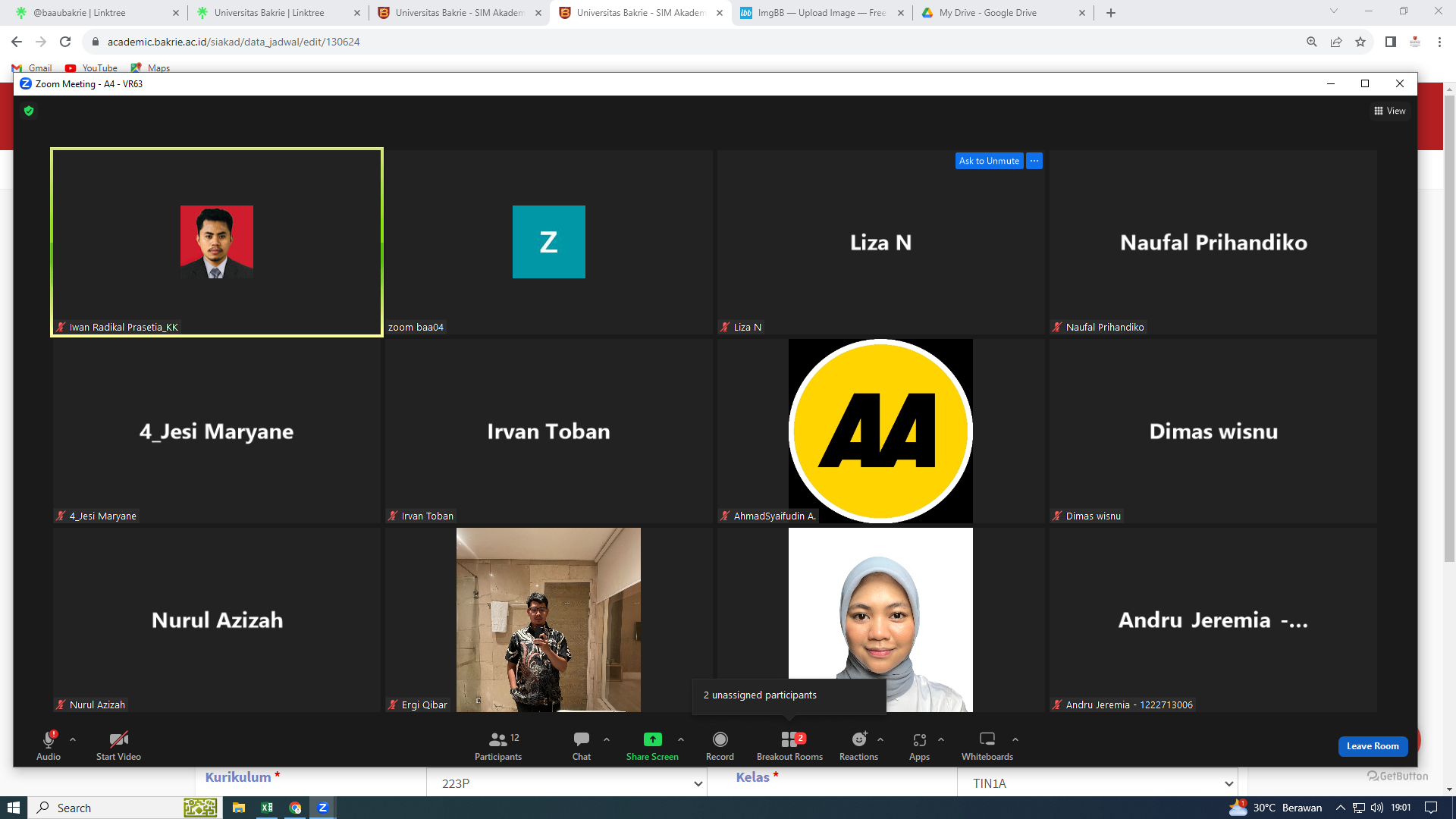
Task: Toggle Chrome side panel
Action: click(x=1391, y=42)
